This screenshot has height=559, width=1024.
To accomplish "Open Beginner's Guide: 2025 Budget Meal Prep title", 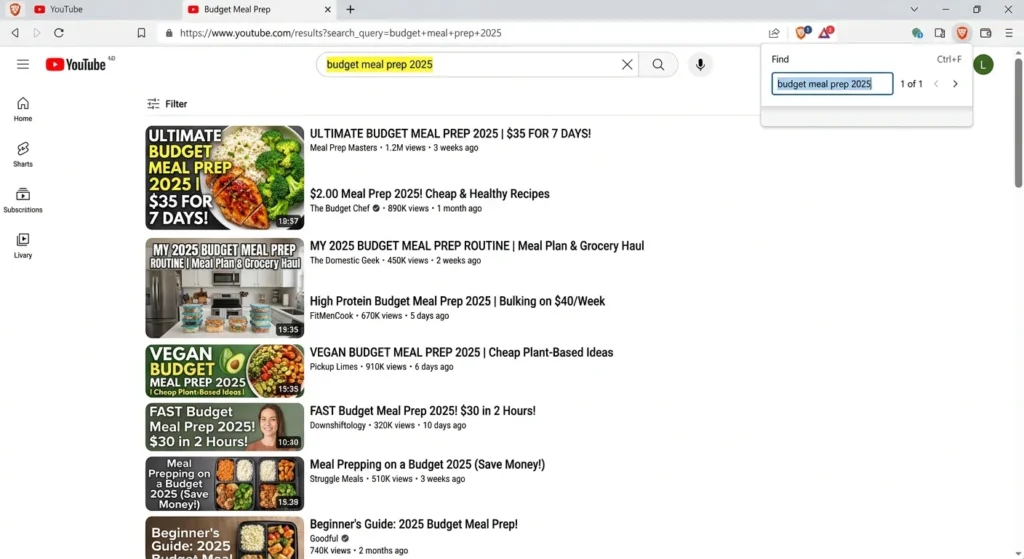I will [413, 524].
